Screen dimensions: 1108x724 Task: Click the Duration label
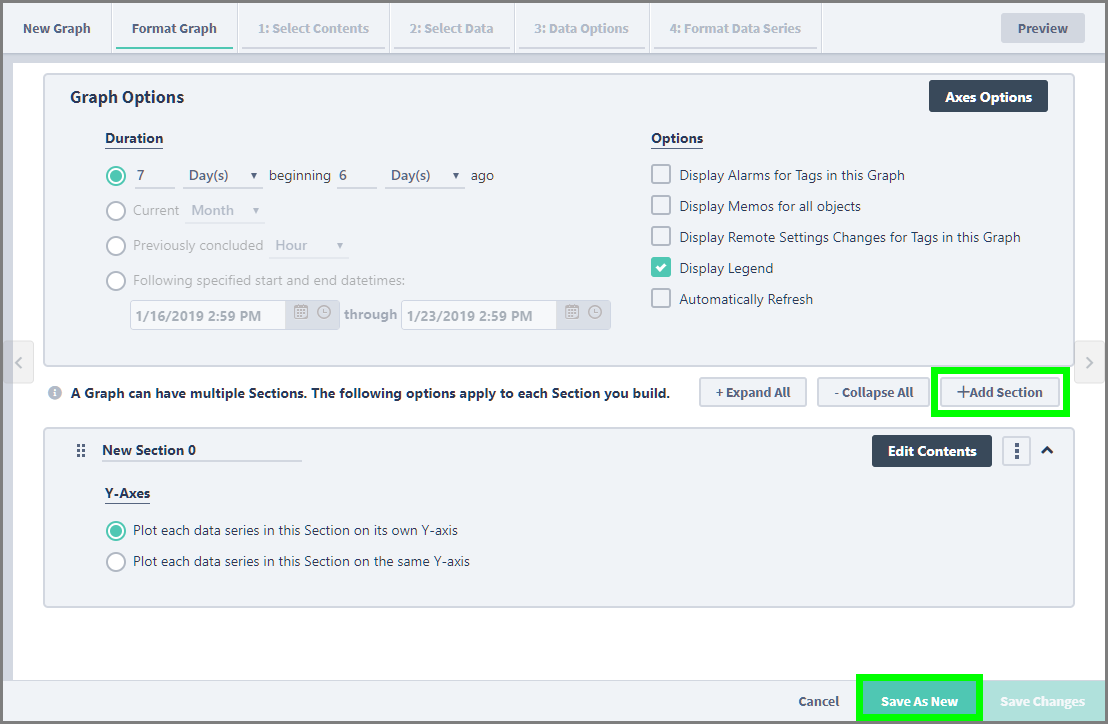coord(134,138)
